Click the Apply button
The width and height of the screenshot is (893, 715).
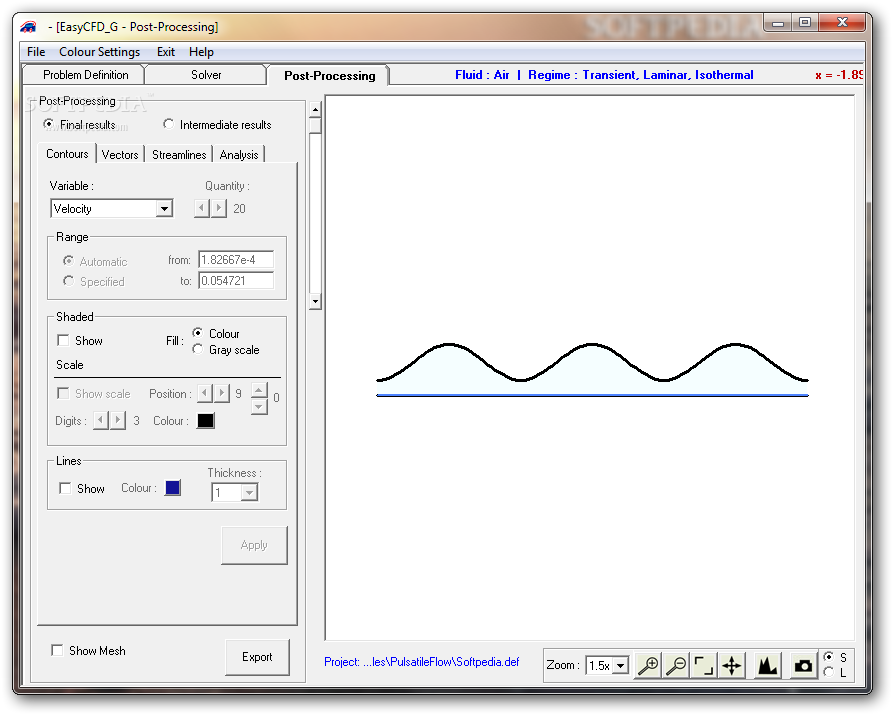254,545
